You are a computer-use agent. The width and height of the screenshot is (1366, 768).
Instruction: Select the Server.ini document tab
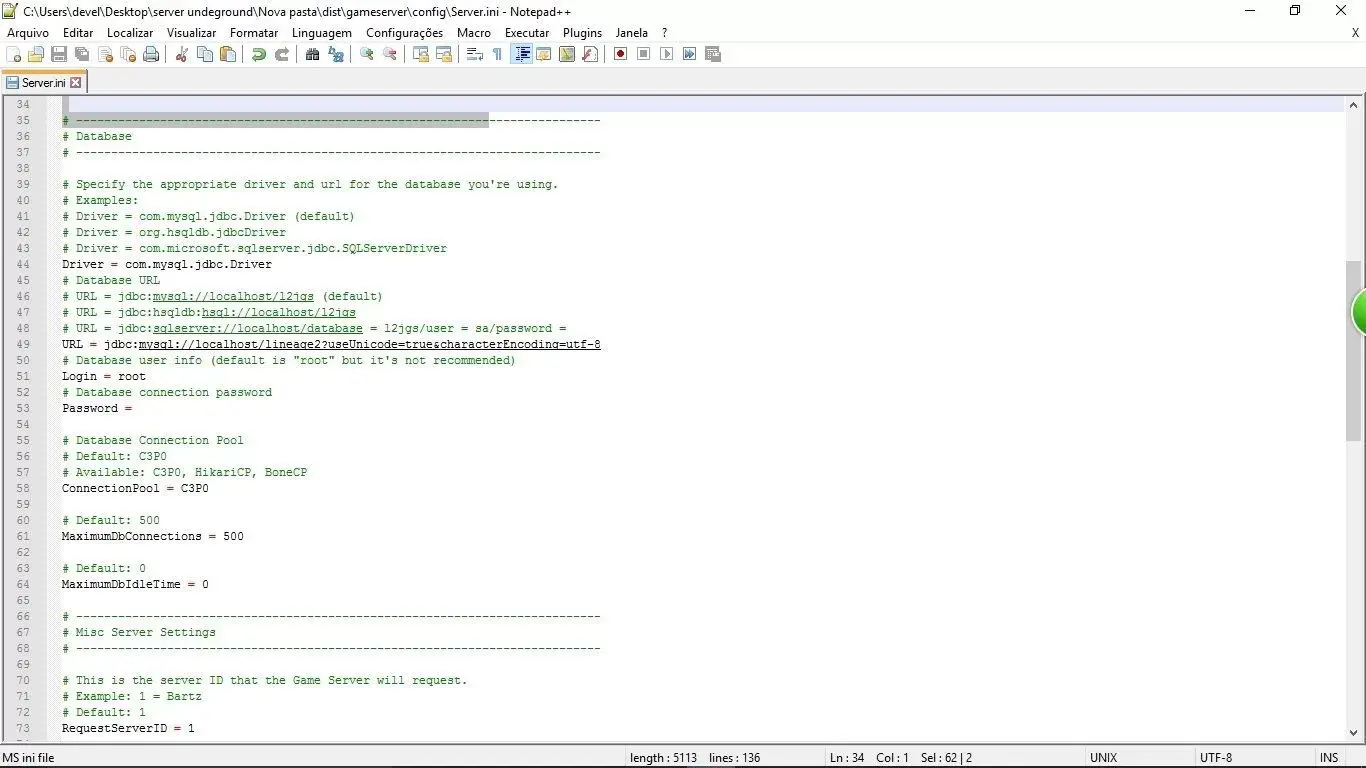click(44, 83)
